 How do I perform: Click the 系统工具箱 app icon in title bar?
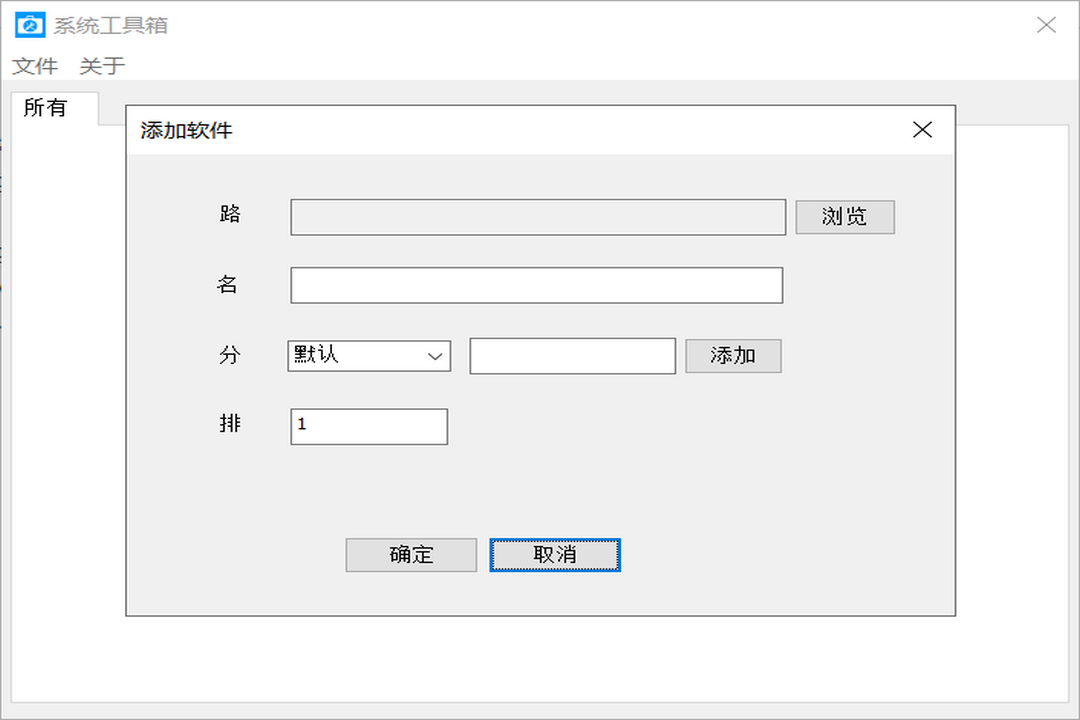29,24
